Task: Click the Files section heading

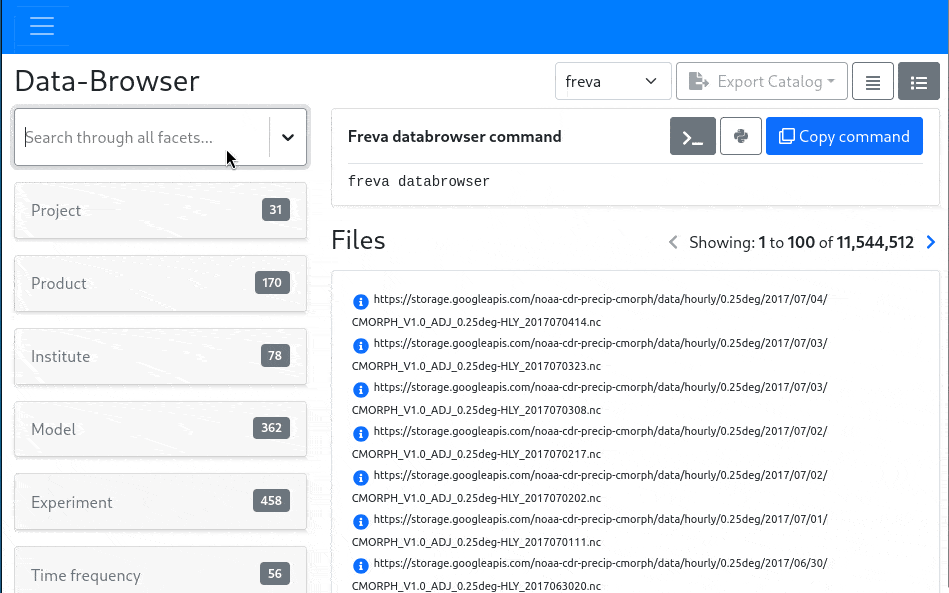Action: (x=358, y=240)
